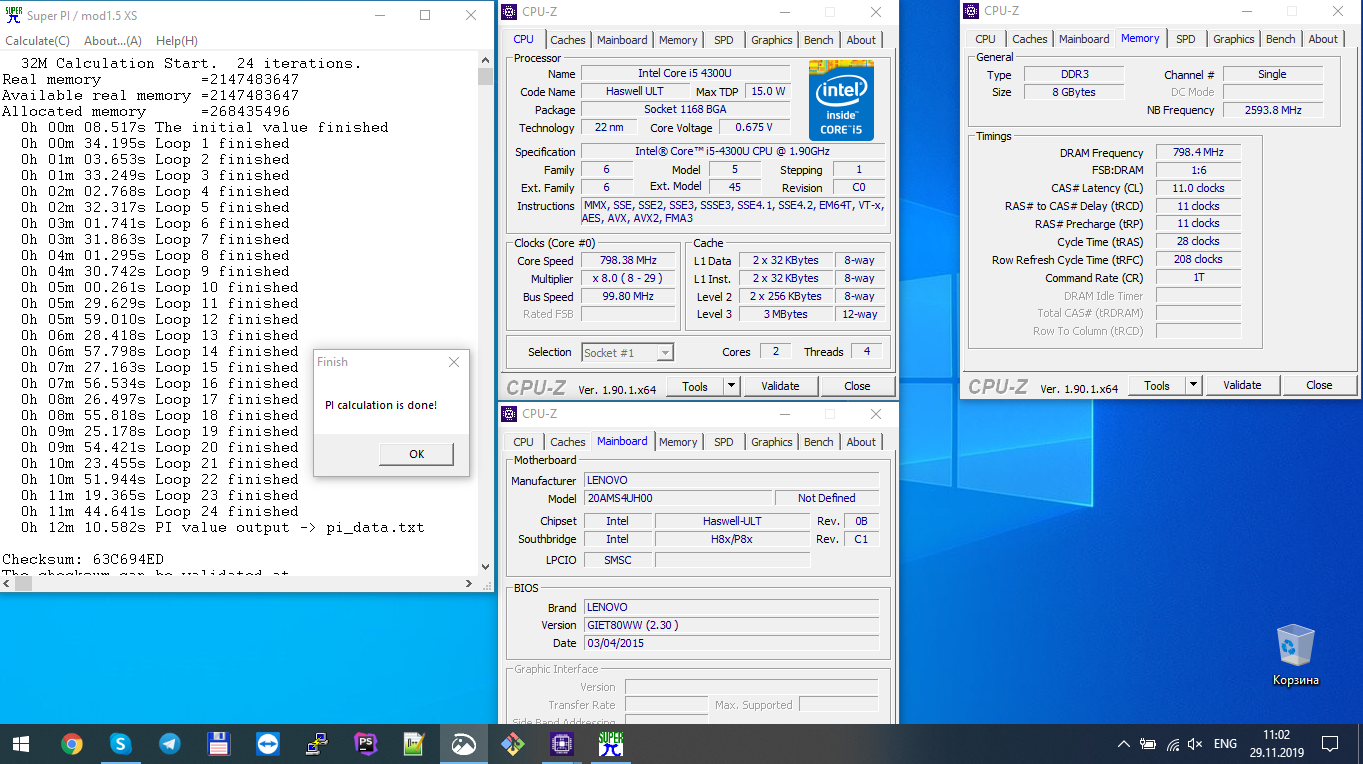Open the Mainboard tab in the CPU-Z memory window
This screenshot has height=764, width=1363.
point(1085,39)
